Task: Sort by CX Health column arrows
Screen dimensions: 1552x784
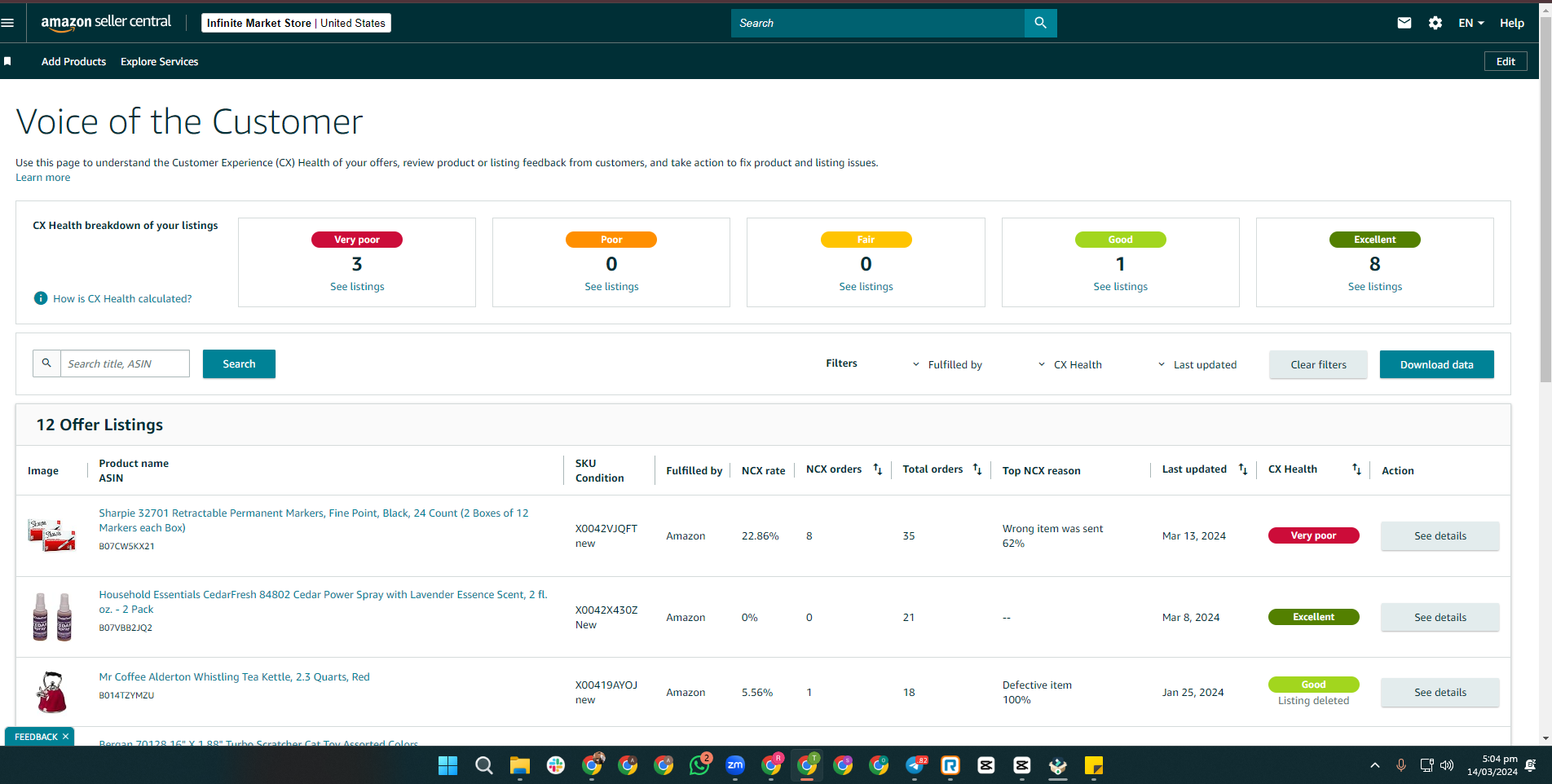Action: (1356, 469)
